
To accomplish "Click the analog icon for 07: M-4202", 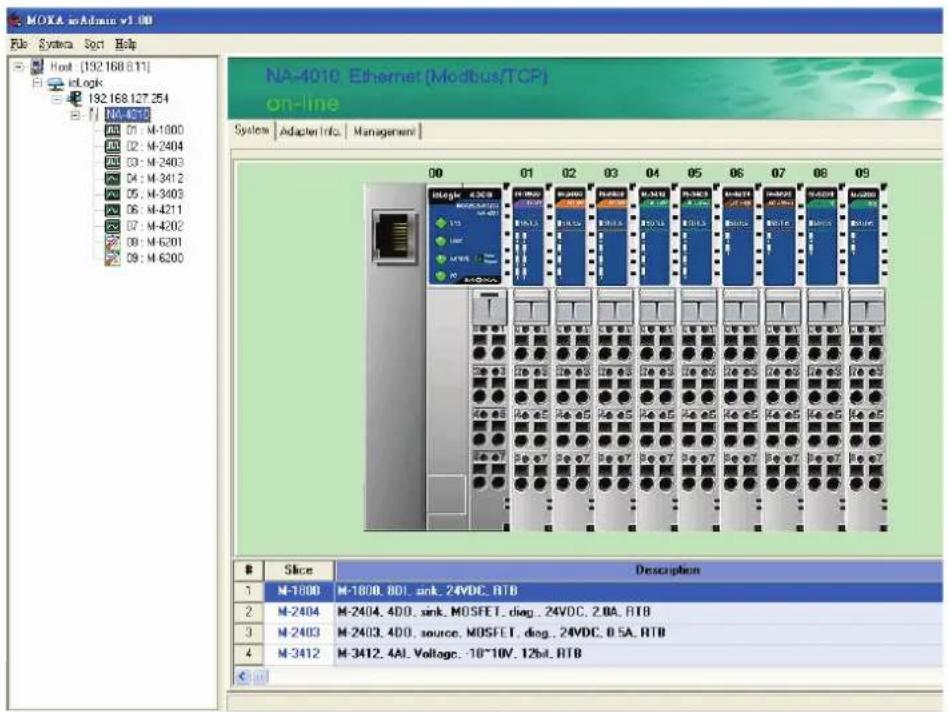I will tap(112, 226).
